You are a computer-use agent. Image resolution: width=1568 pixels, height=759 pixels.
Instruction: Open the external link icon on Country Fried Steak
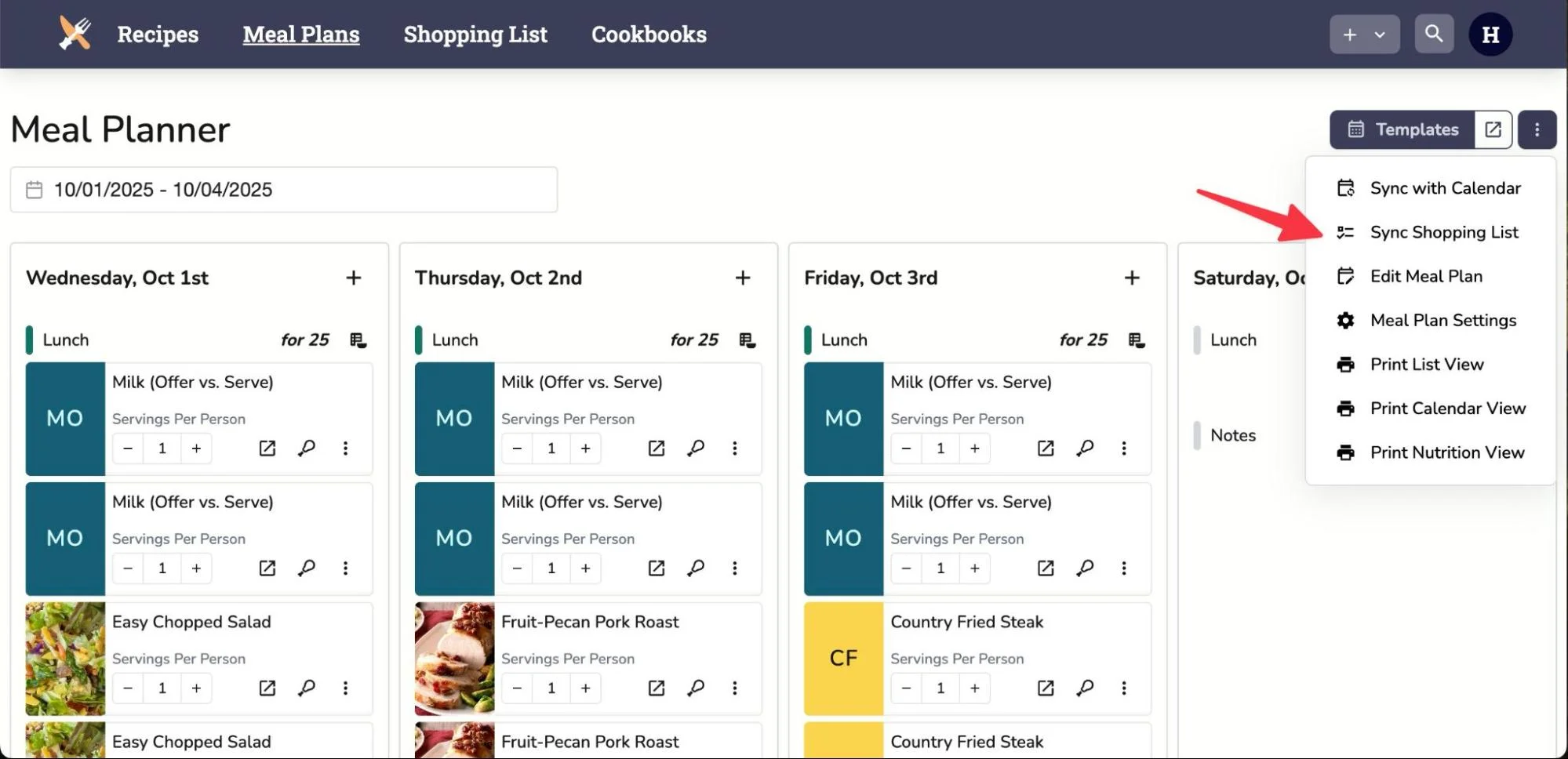(x=1045, y=688)
